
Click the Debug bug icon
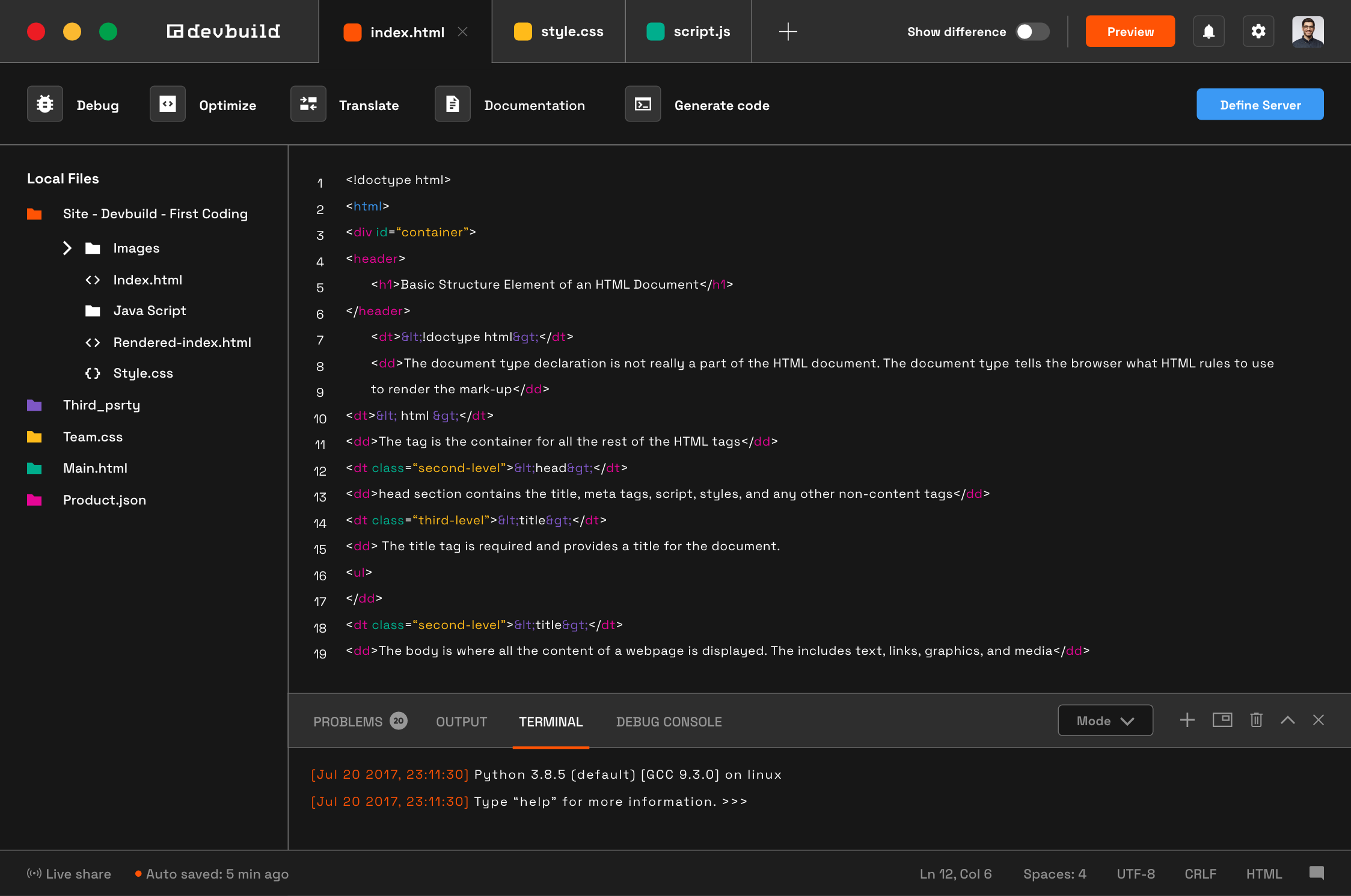(45, 105)
